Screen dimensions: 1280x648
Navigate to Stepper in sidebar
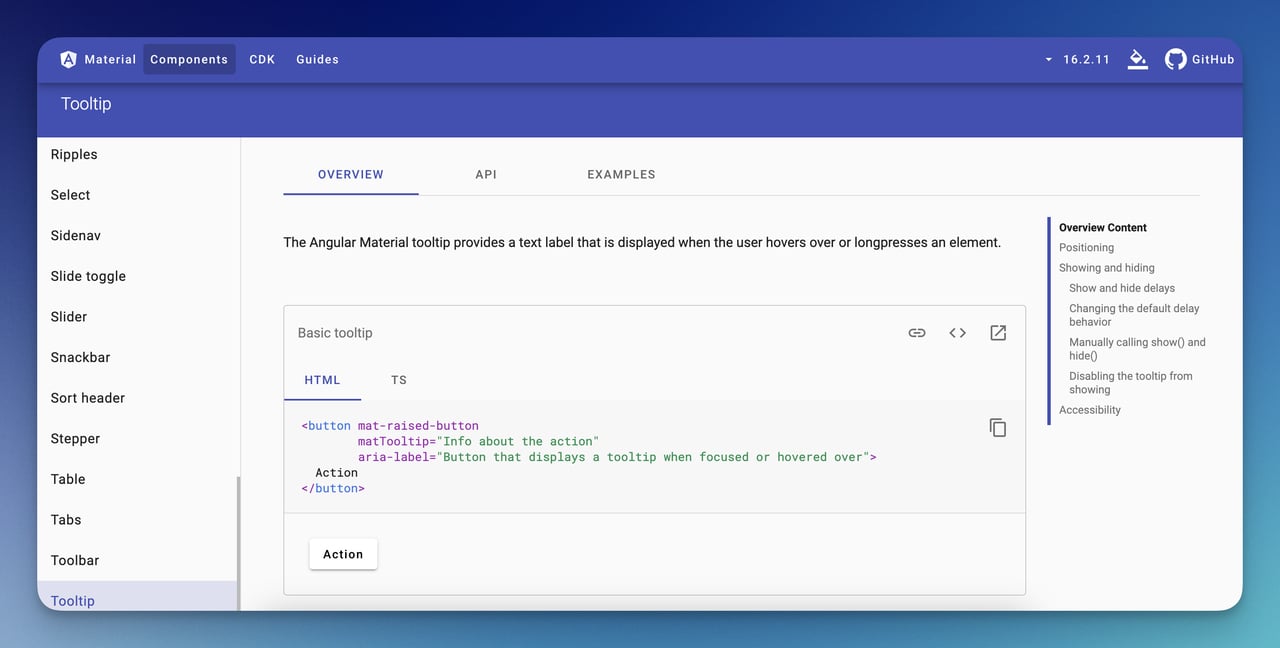[x=138, y=438]
